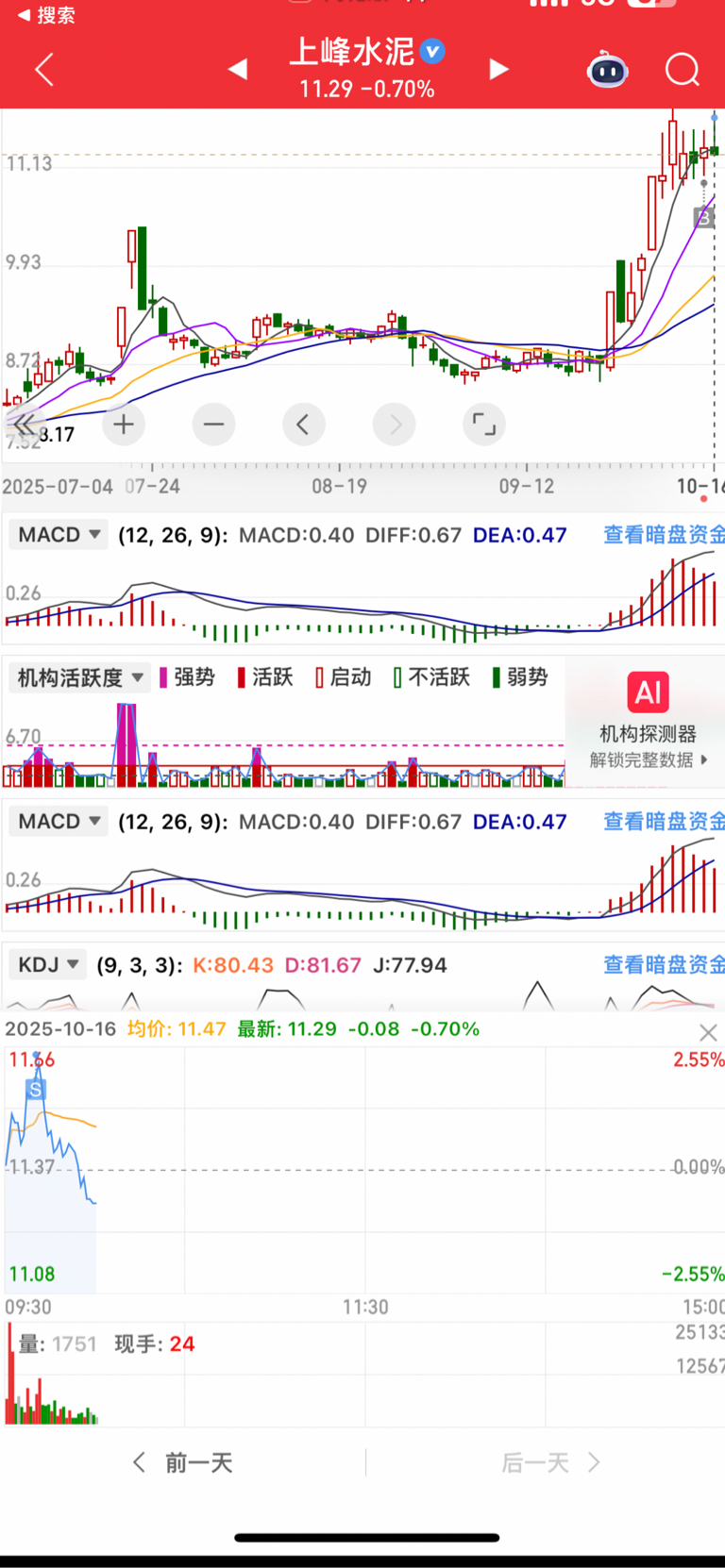The width and height of the screenshot is (725, 1568).
Task: Shift chart right with the chevron button
Action: coord(395,425)
